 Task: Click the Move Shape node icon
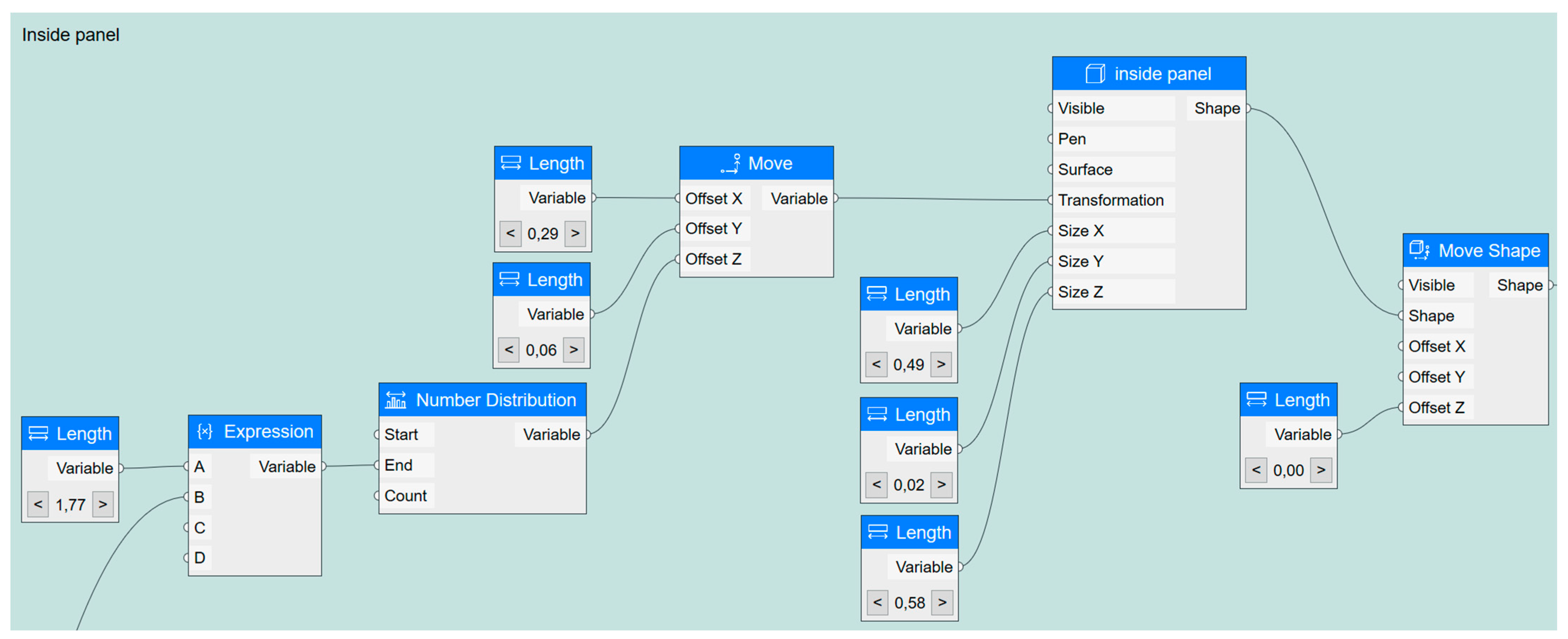coord(1419,250)
